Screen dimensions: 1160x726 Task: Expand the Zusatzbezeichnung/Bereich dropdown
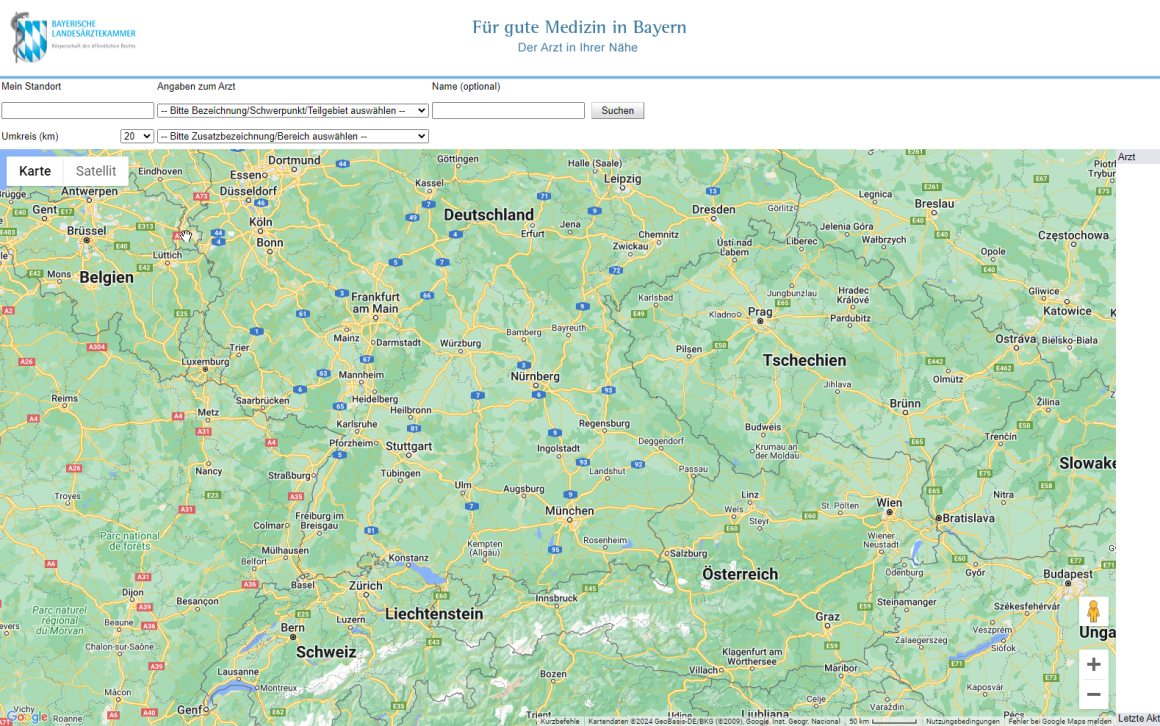pyautogui.click(x=293, y=136)
